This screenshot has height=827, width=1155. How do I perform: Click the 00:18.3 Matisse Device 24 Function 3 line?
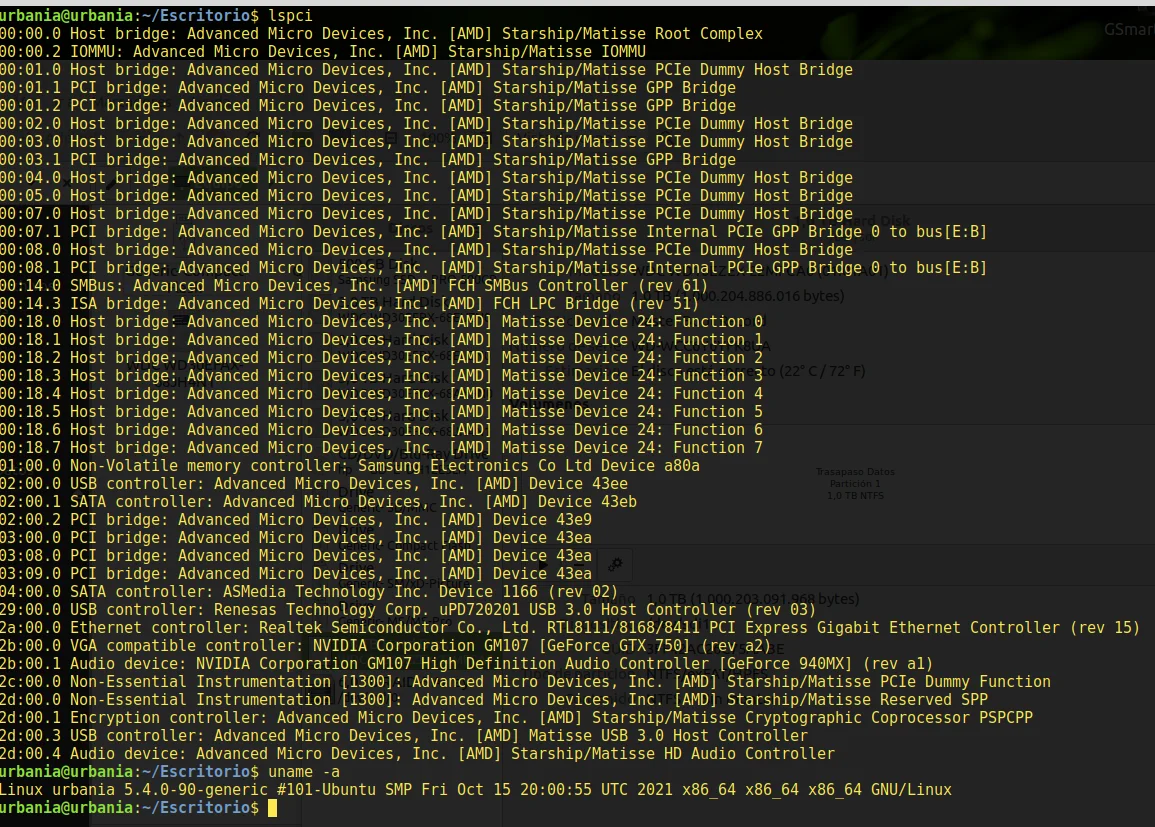click(382, 376)
